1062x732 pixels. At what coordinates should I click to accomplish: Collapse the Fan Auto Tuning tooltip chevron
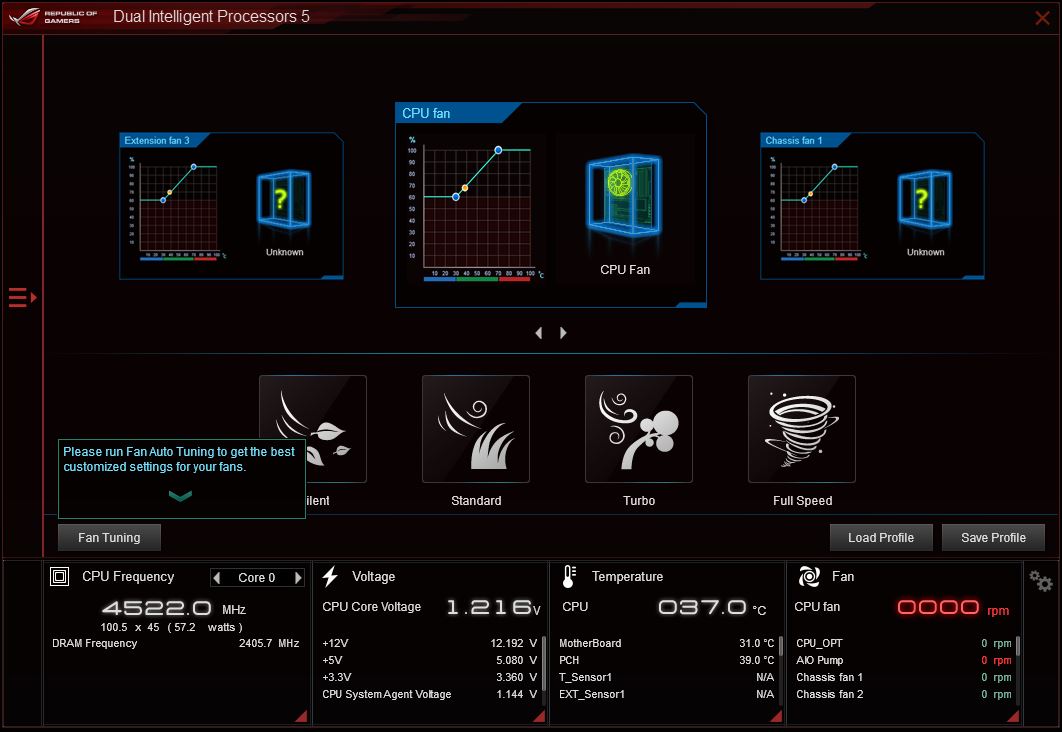pos(181,494)
